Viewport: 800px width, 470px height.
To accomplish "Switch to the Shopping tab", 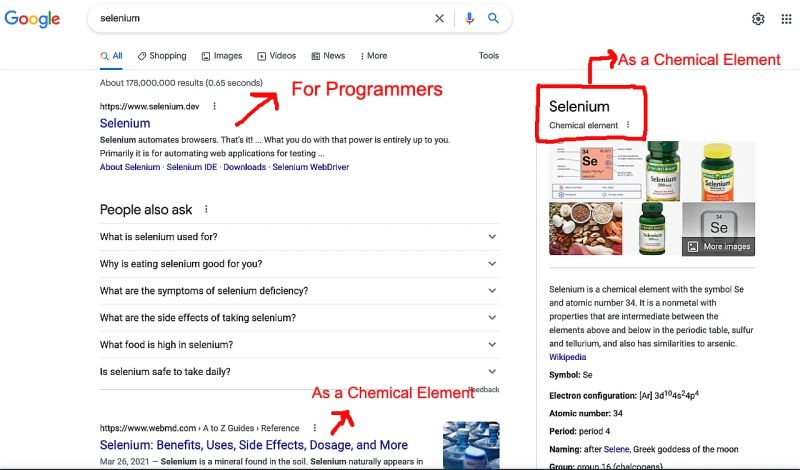I will click(162, 56).
